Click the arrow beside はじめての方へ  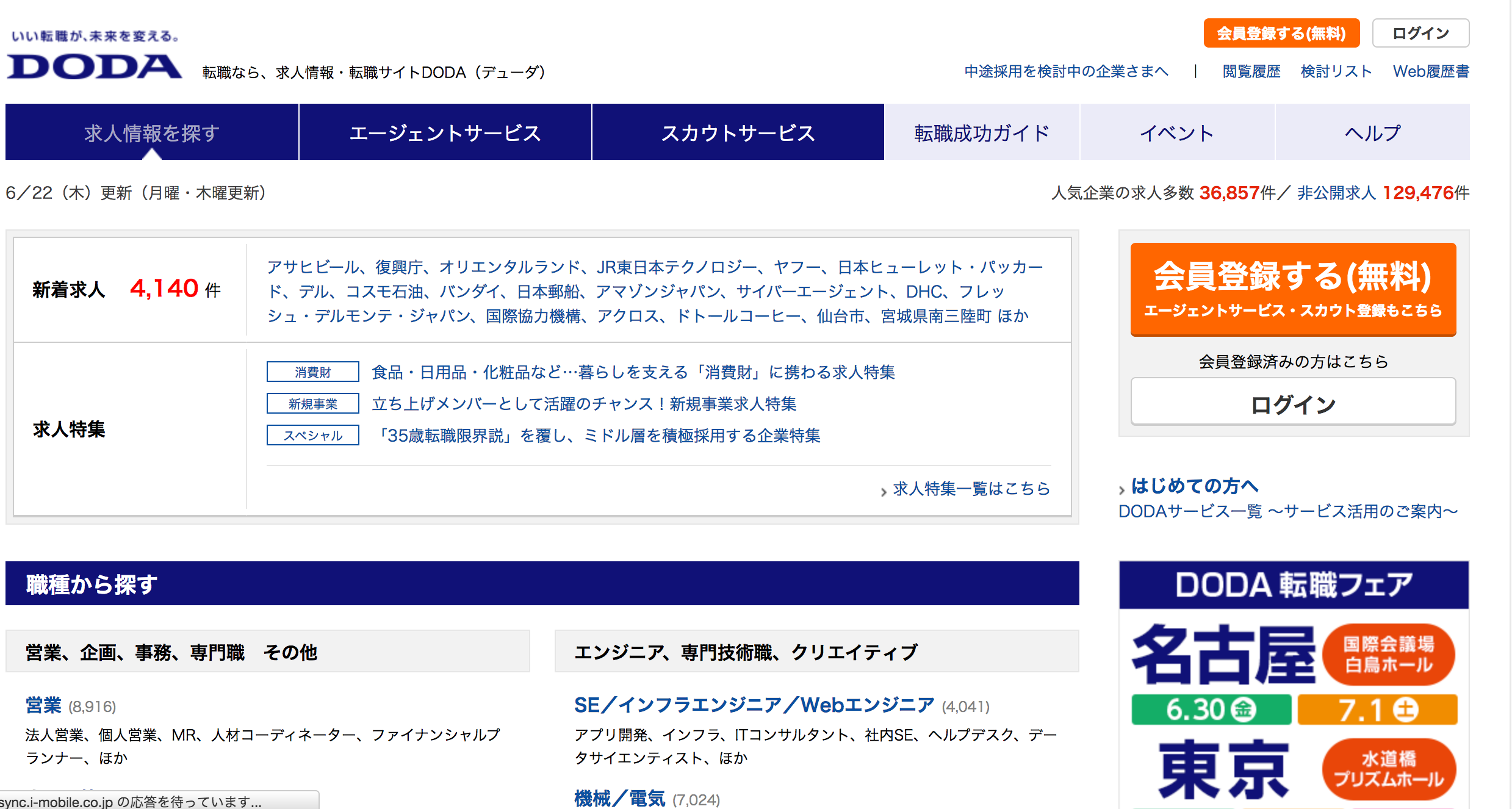coord(1122,489)
